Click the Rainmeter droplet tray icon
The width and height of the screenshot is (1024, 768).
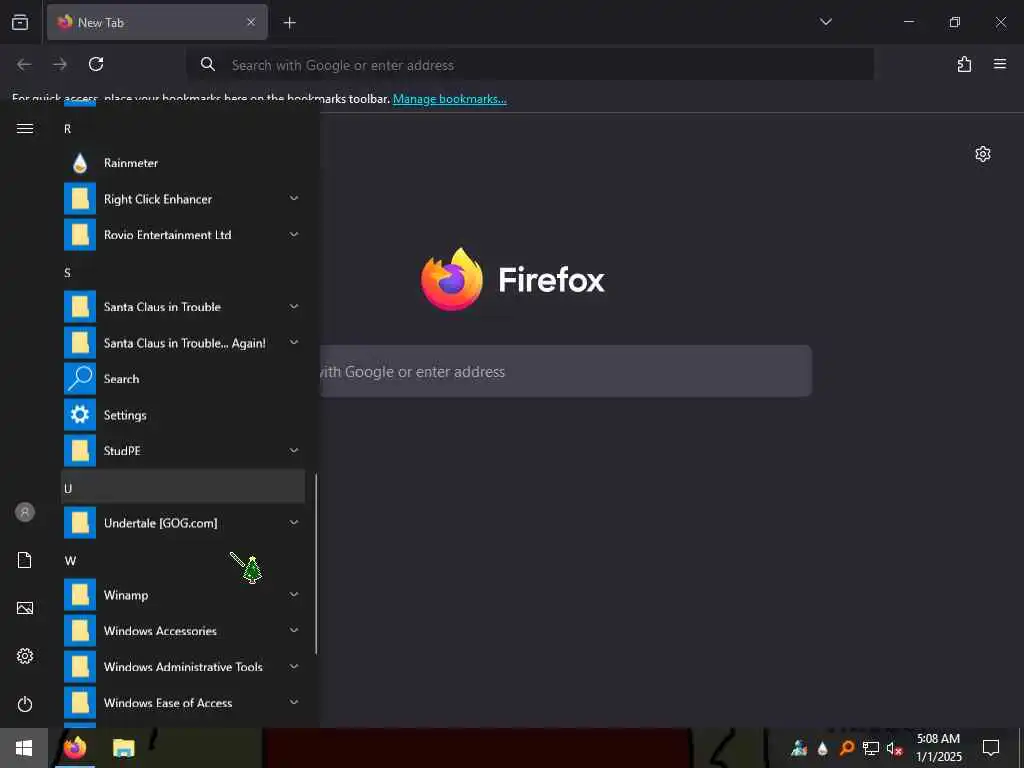pyautogui.click(x=823, y=748)
